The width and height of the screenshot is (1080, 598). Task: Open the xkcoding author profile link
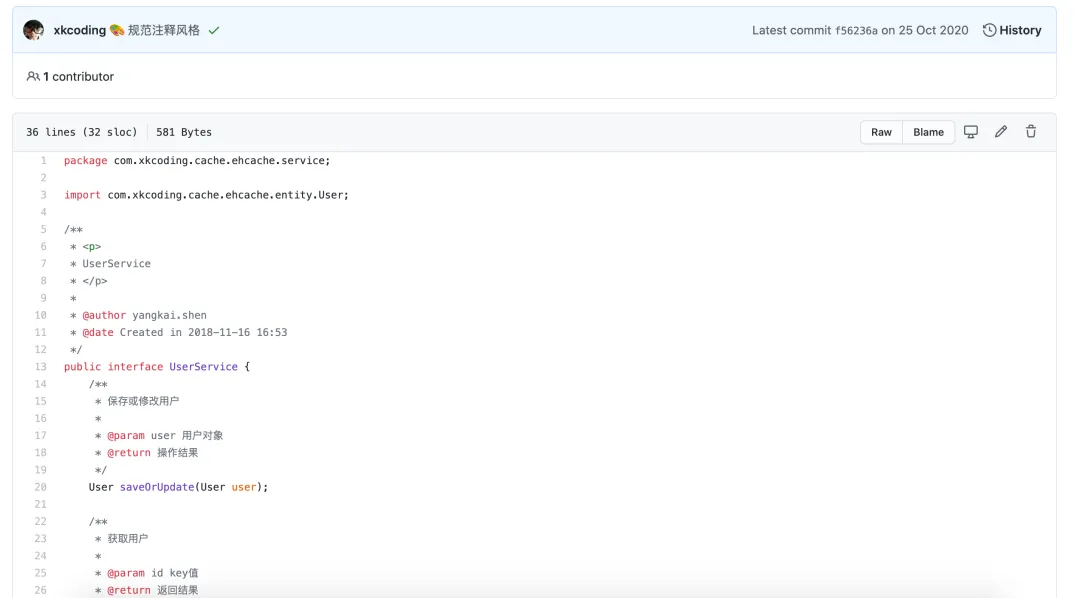(80, 30)
